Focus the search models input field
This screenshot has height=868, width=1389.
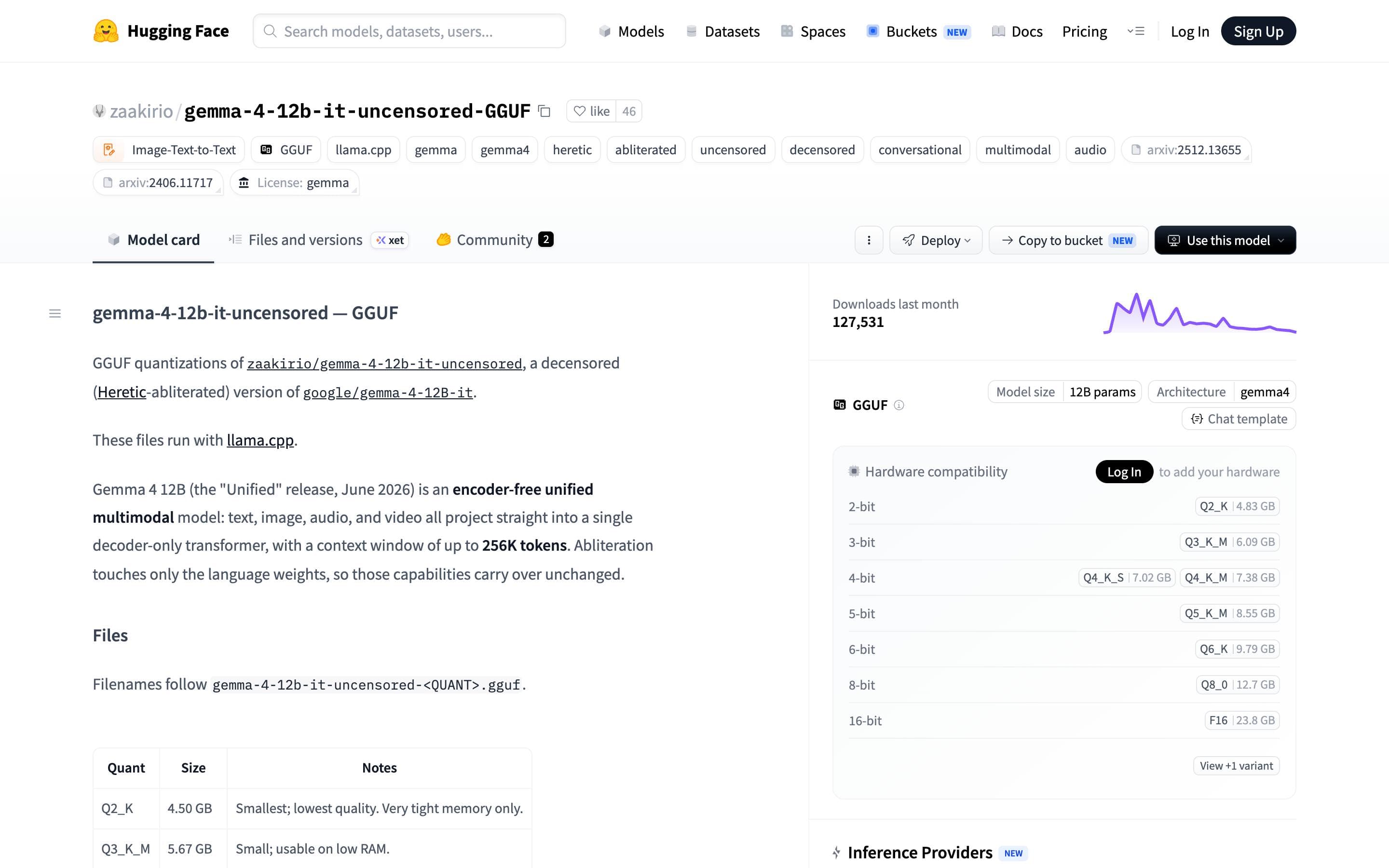(409, 31)
